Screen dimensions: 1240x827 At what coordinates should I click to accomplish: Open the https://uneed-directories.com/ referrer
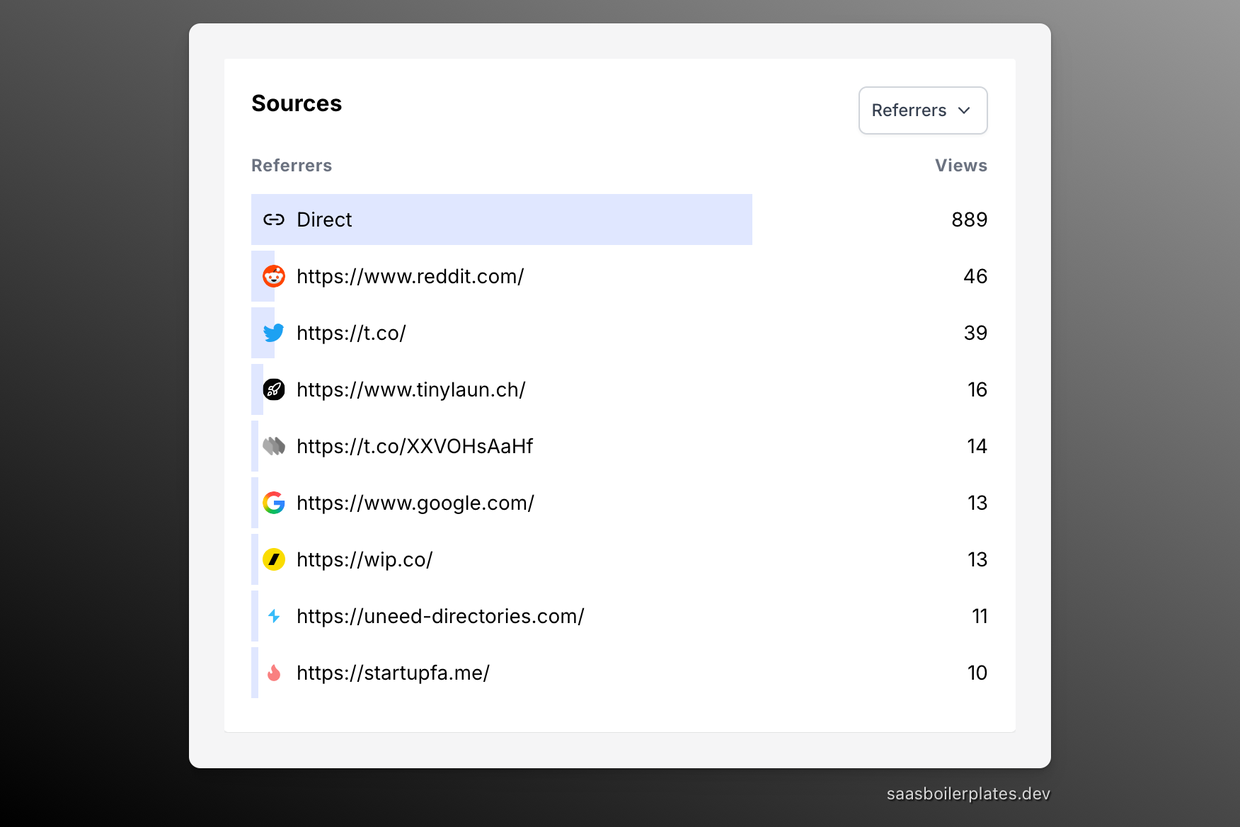tap(440, 616)
